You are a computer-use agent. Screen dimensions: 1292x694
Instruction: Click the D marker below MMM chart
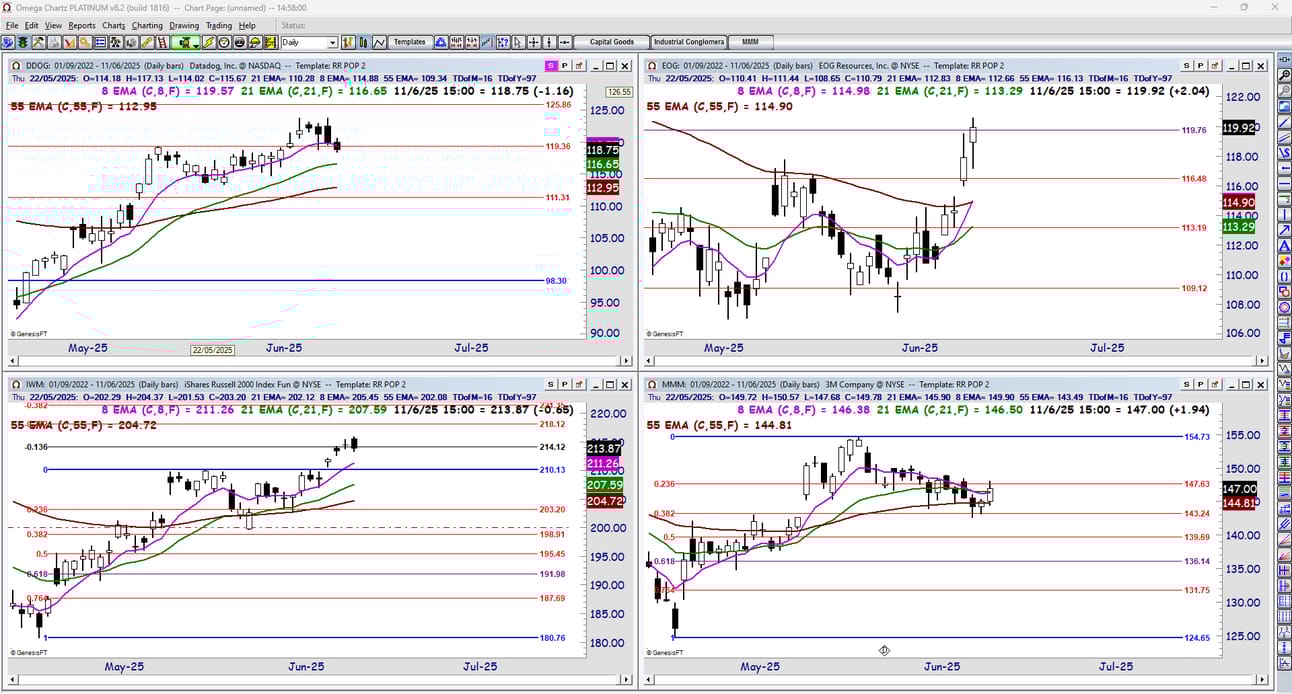(884, 650)
